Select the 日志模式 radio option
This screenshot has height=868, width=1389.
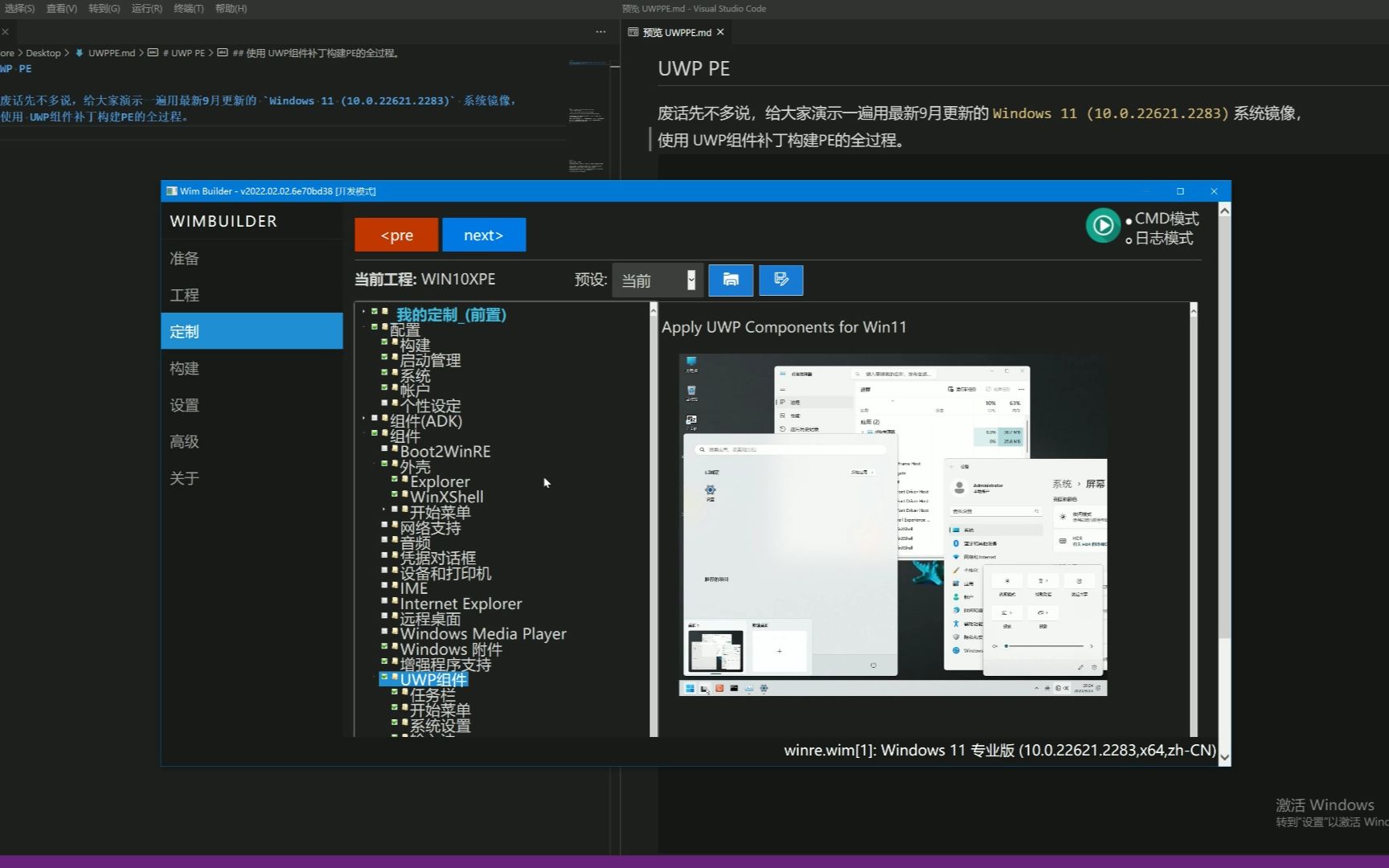1129,240
